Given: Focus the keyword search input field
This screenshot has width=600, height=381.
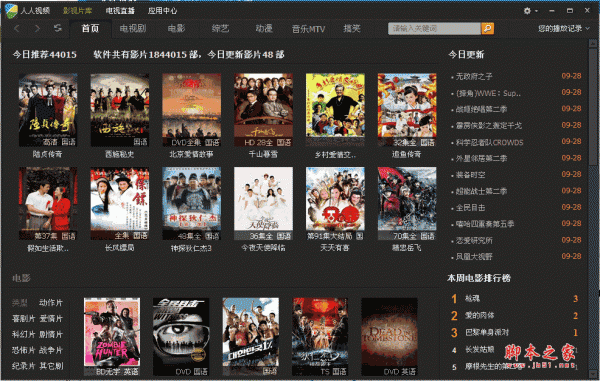Looking at the screenshot, I should click(434, 29).
